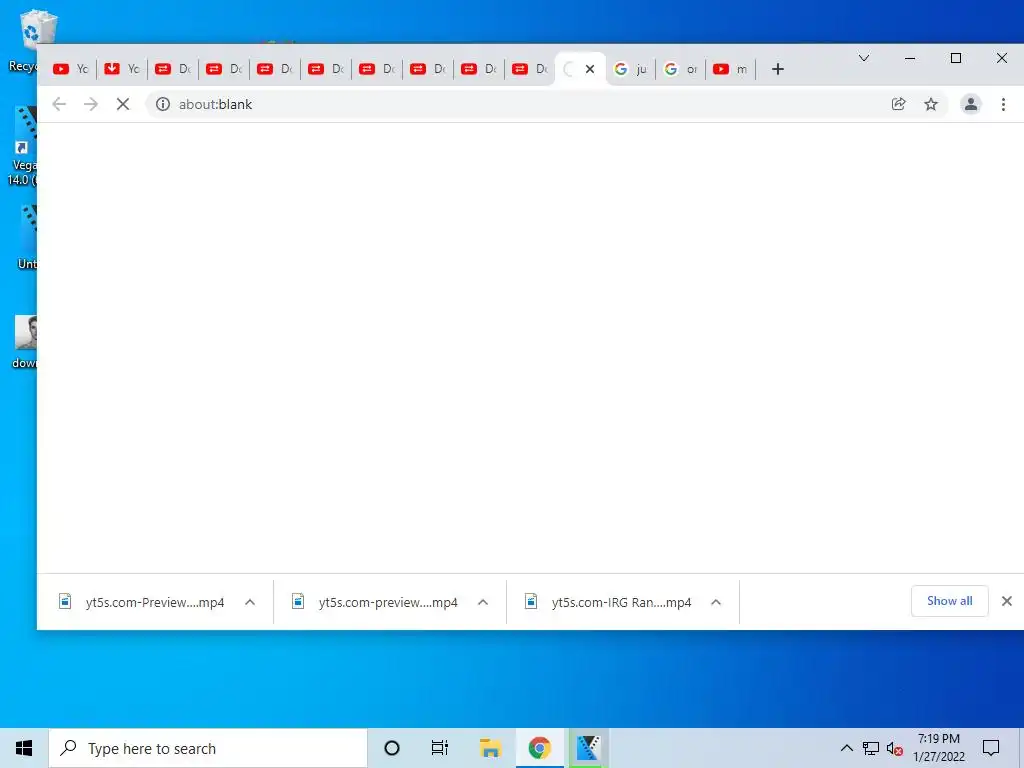Image resolution: width=1024 pixels, height=768 pixels.
Task: Expand options for yt5s.com-Preview....mp4 download
Action: [250, 602]
